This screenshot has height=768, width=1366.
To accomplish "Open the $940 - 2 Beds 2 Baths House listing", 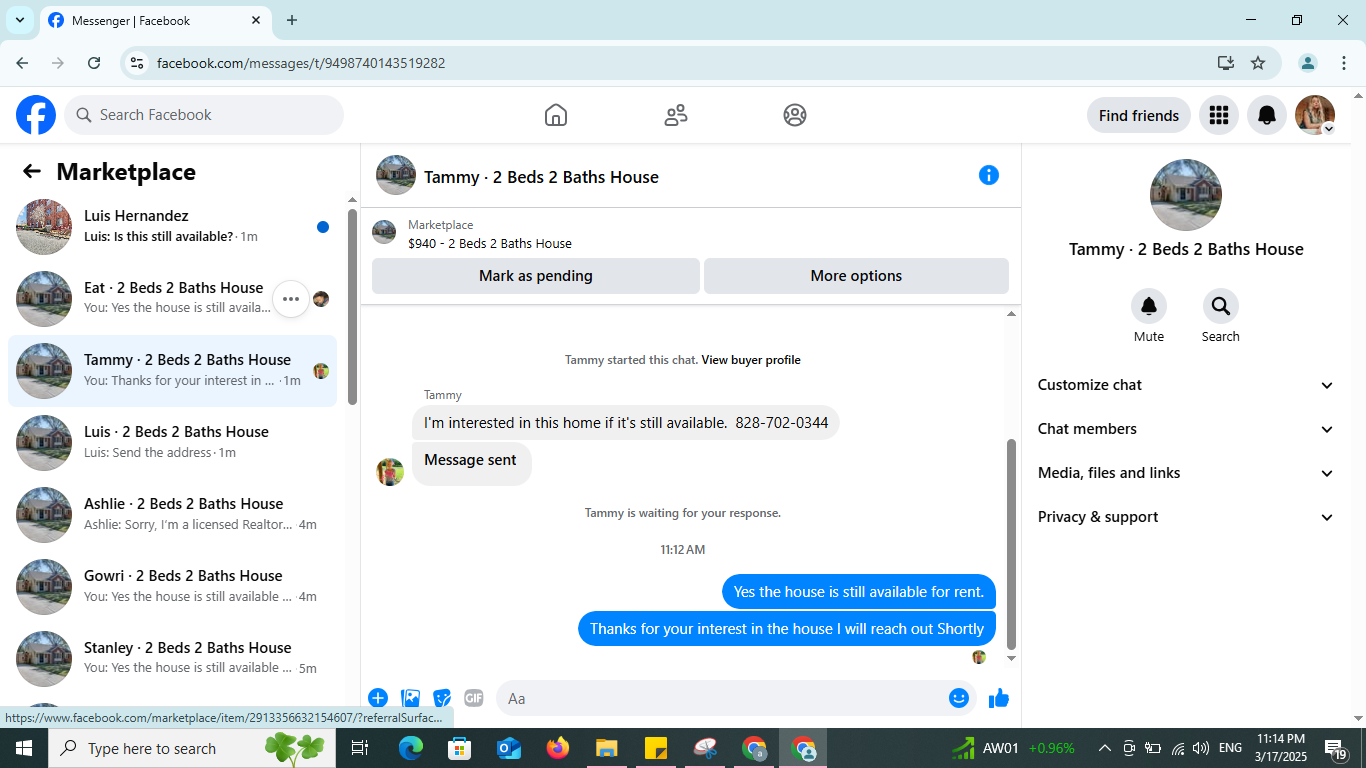I will pyautogui.click(x=490, y=243).
